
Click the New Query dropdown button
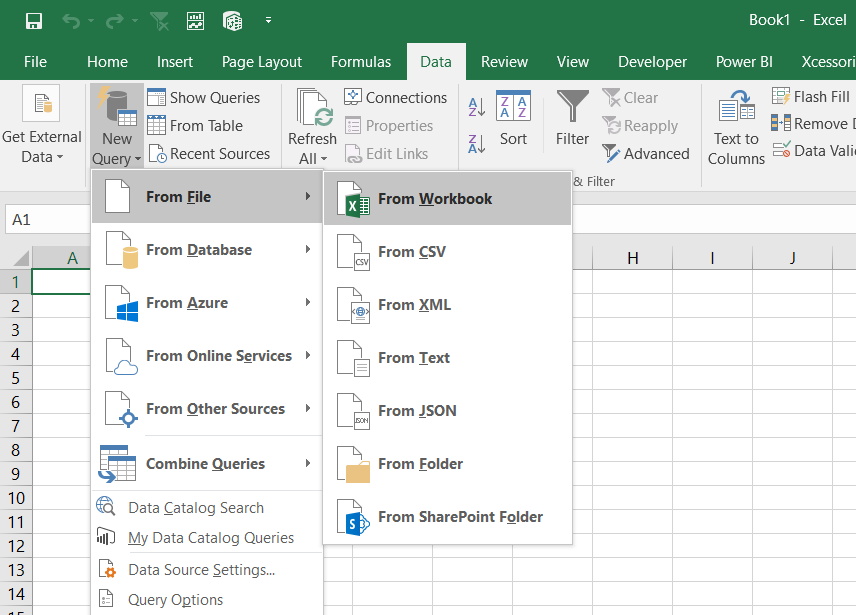[117, 126]
